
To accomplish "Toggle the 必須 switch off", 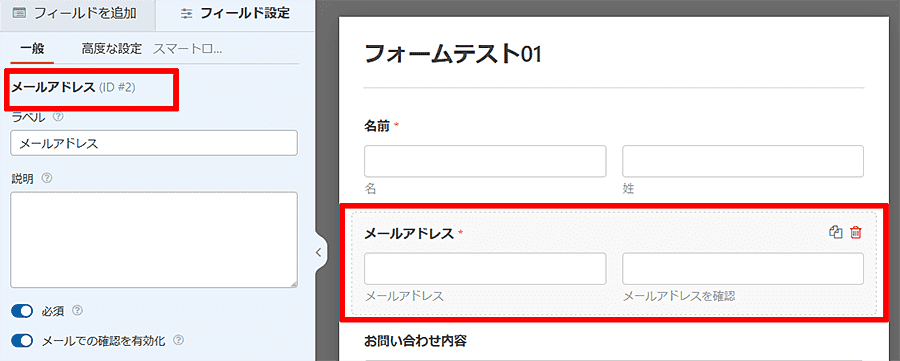I will pos(23,311).
